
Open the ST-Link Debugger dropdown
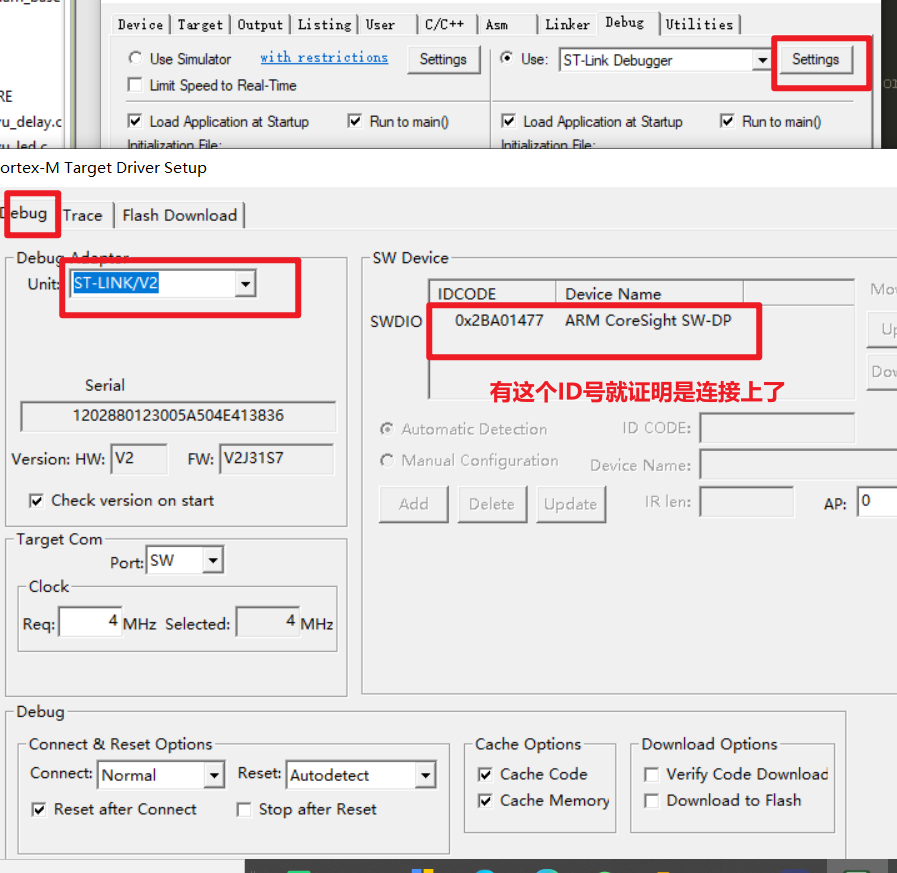click(763, 60)
